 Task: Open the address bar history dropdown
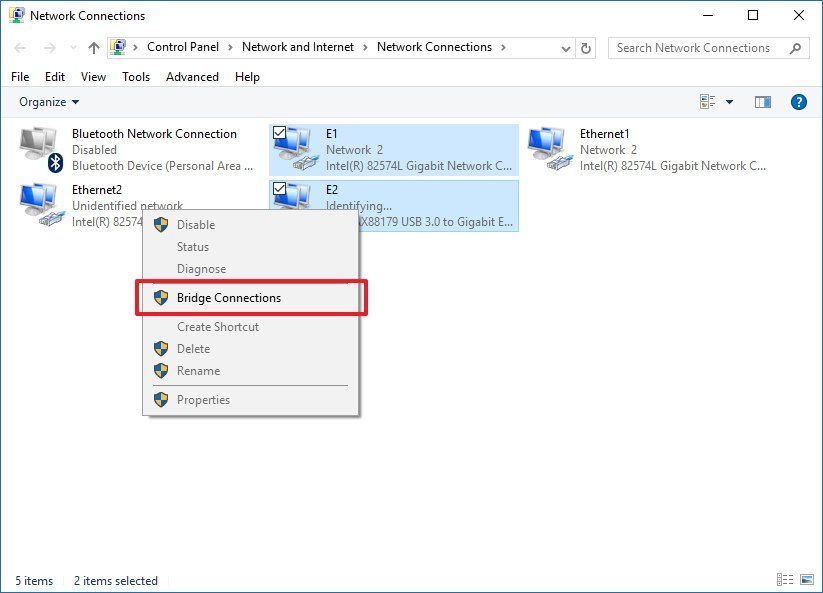(566, 47)
